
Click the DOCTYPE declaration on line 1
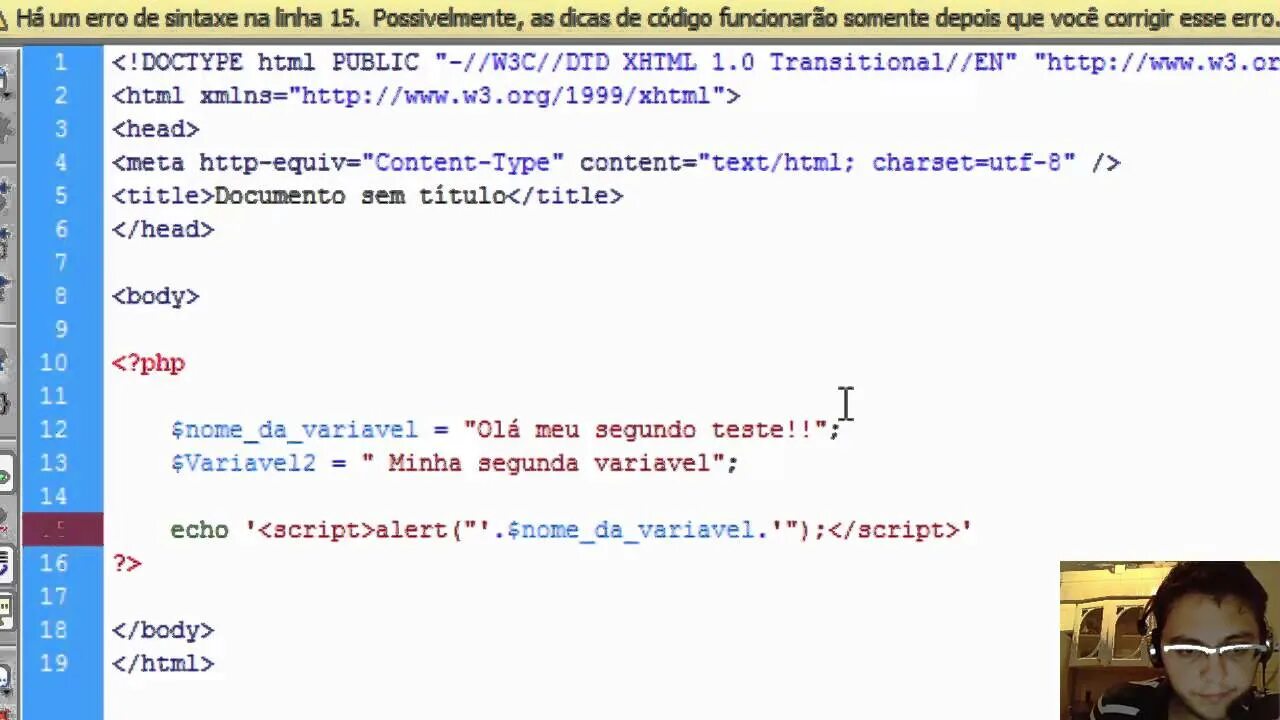[695, 62]
